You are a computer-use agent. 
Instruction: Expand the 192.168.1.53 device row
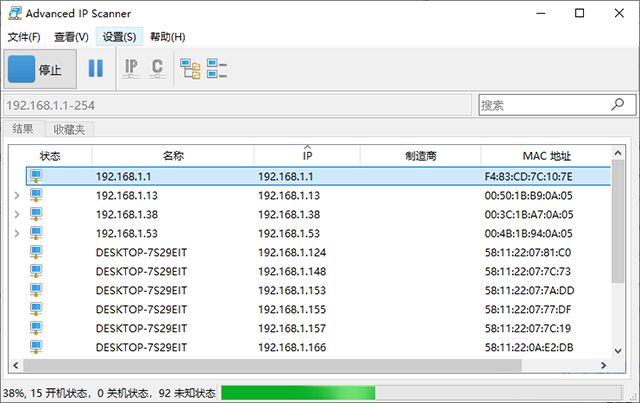16,234
